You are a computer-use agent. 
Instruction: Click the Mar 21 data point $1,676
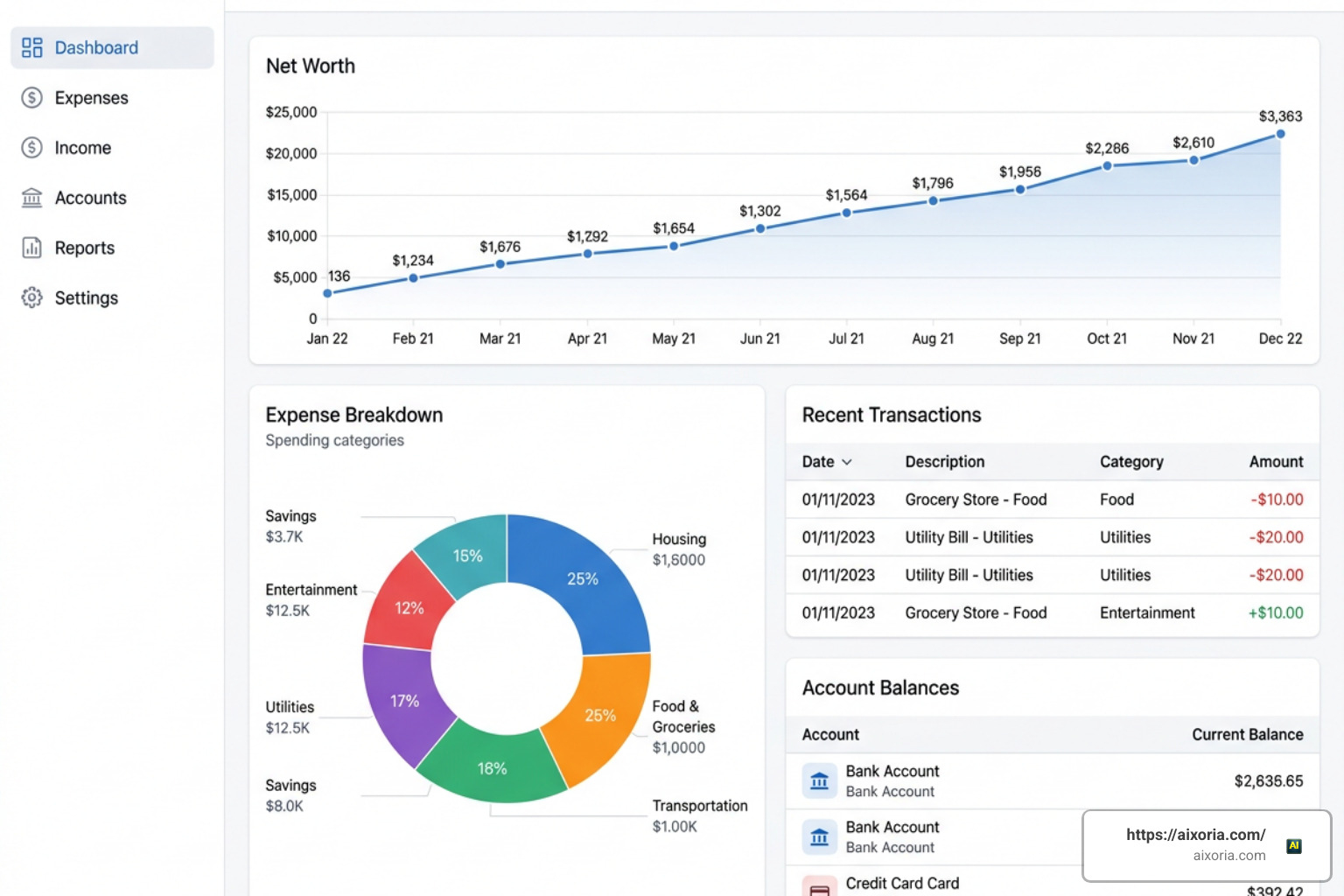pyautogui.click(x=500, y=263)
